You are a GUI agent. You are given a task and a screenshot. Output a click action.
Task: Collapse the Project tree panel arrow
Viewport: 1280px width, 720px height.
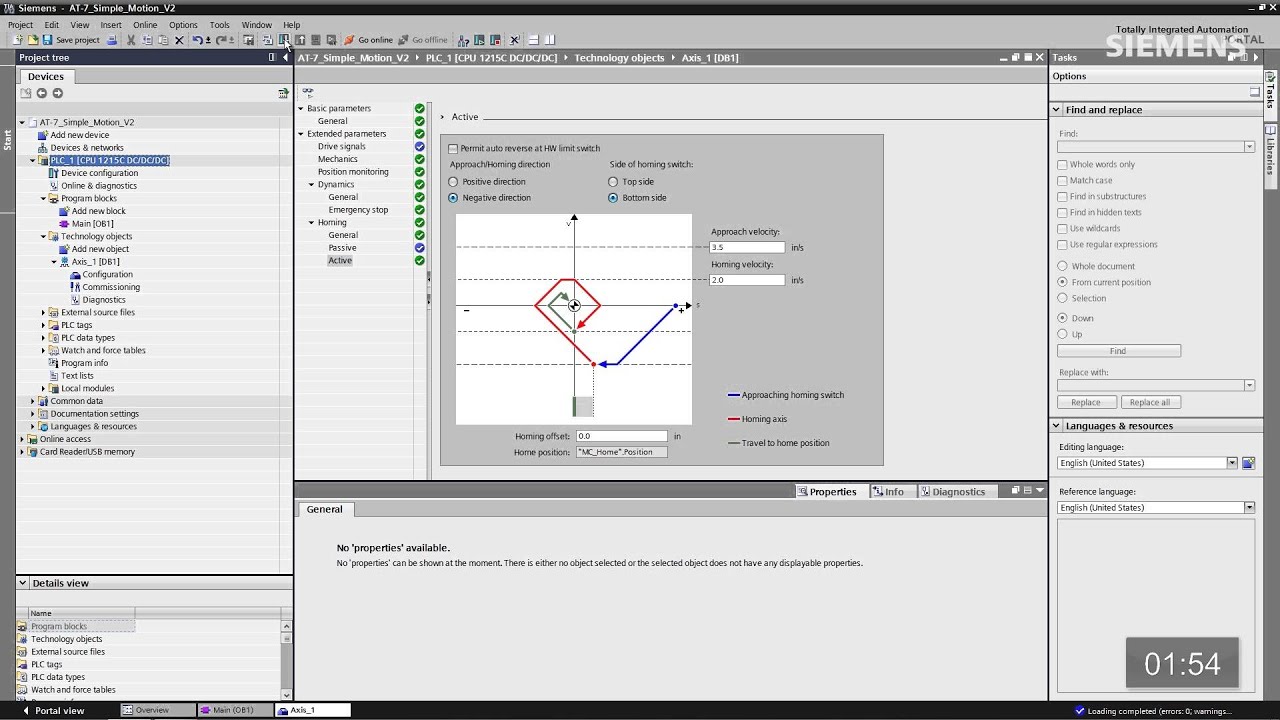point(285,57)
